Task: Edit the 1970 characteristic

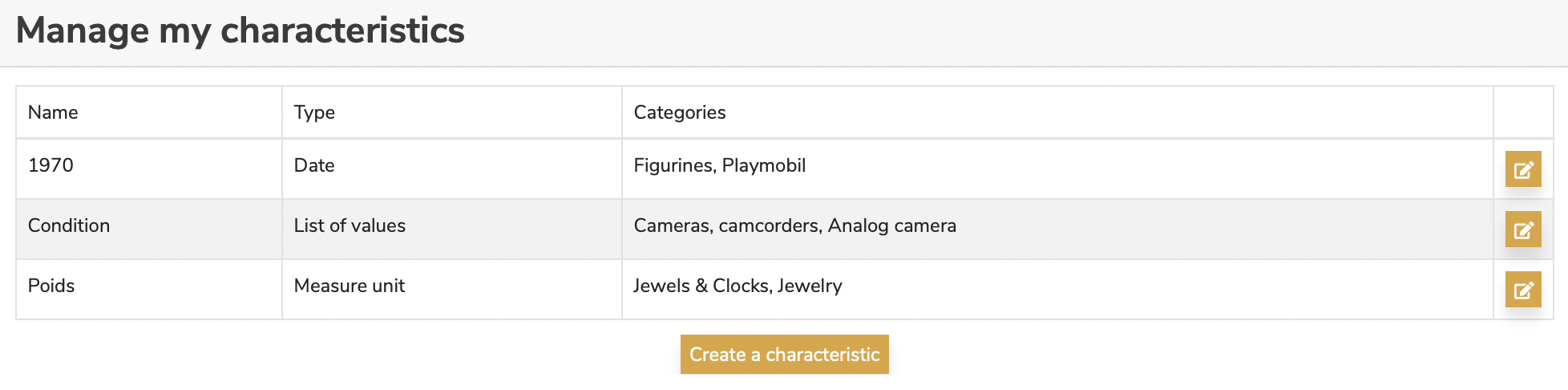Action: [1523, 169]
